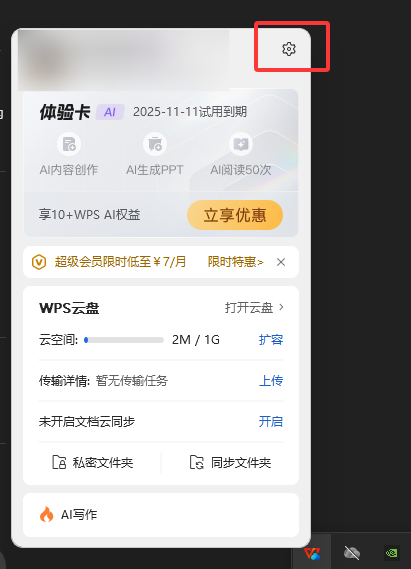The height and width of the screenshot is (569, 411).
Task: Click 开启 to enable document cloud sync
Action: point(271,421)
